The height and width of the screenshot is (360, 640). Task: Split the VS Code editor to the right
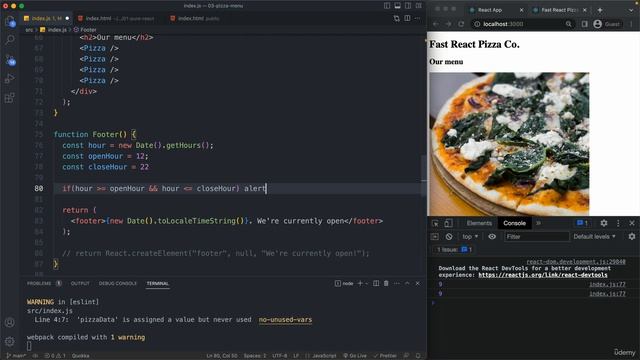(407, 18)
